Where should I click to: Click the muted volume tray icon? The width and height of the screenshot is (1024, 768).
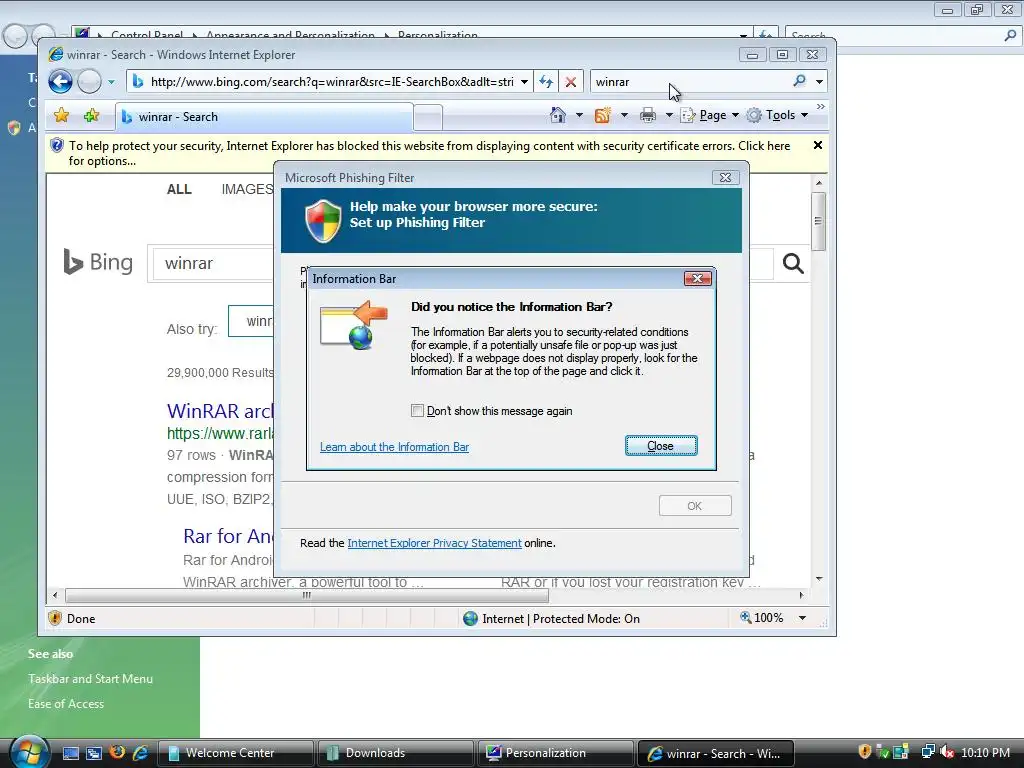tap(947, 752)
